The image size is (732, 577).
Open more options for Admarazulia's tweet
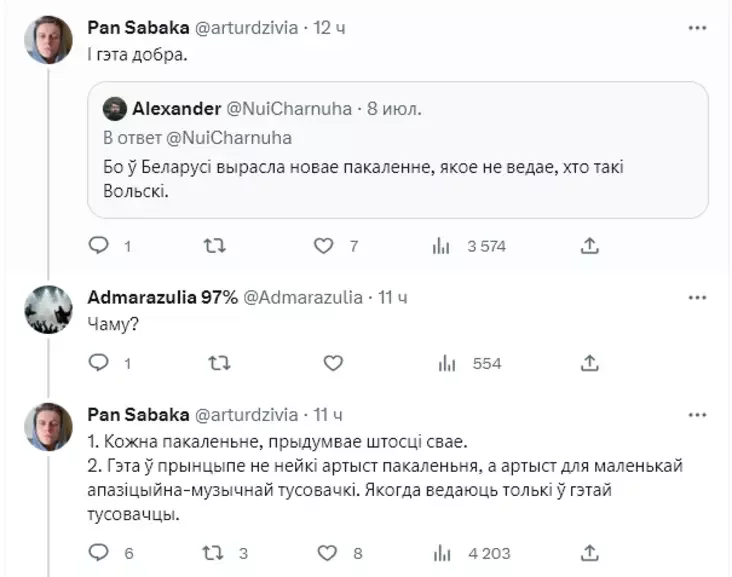(697, 297)
